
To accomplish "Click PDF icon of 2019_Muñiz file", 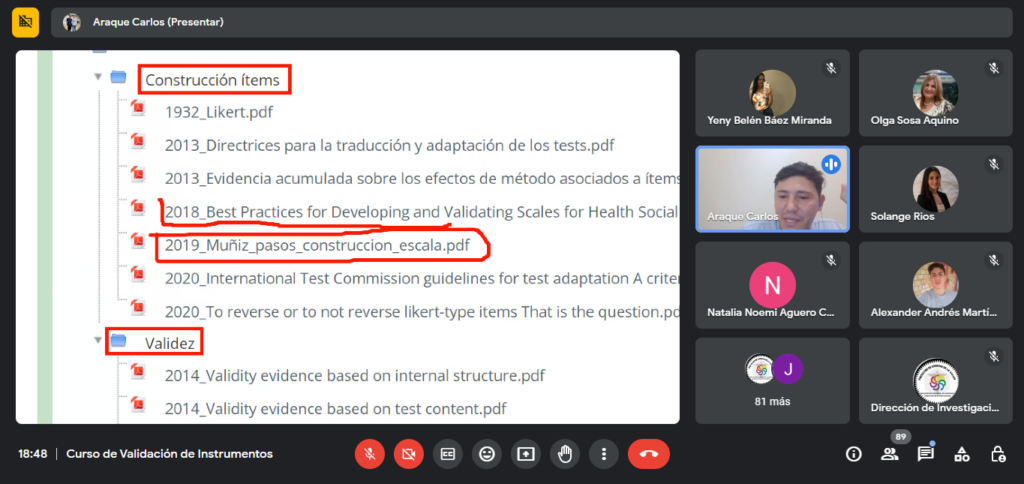I will 137,242.
